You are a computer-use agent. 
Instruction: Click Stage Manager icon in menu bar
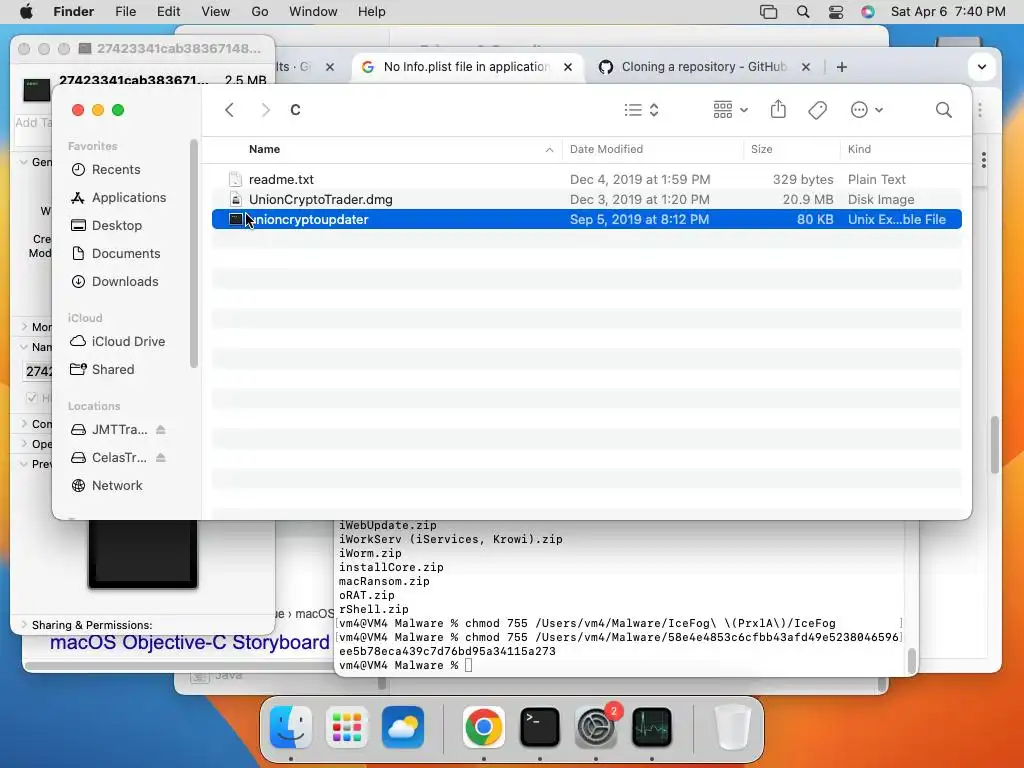point(769,12)
